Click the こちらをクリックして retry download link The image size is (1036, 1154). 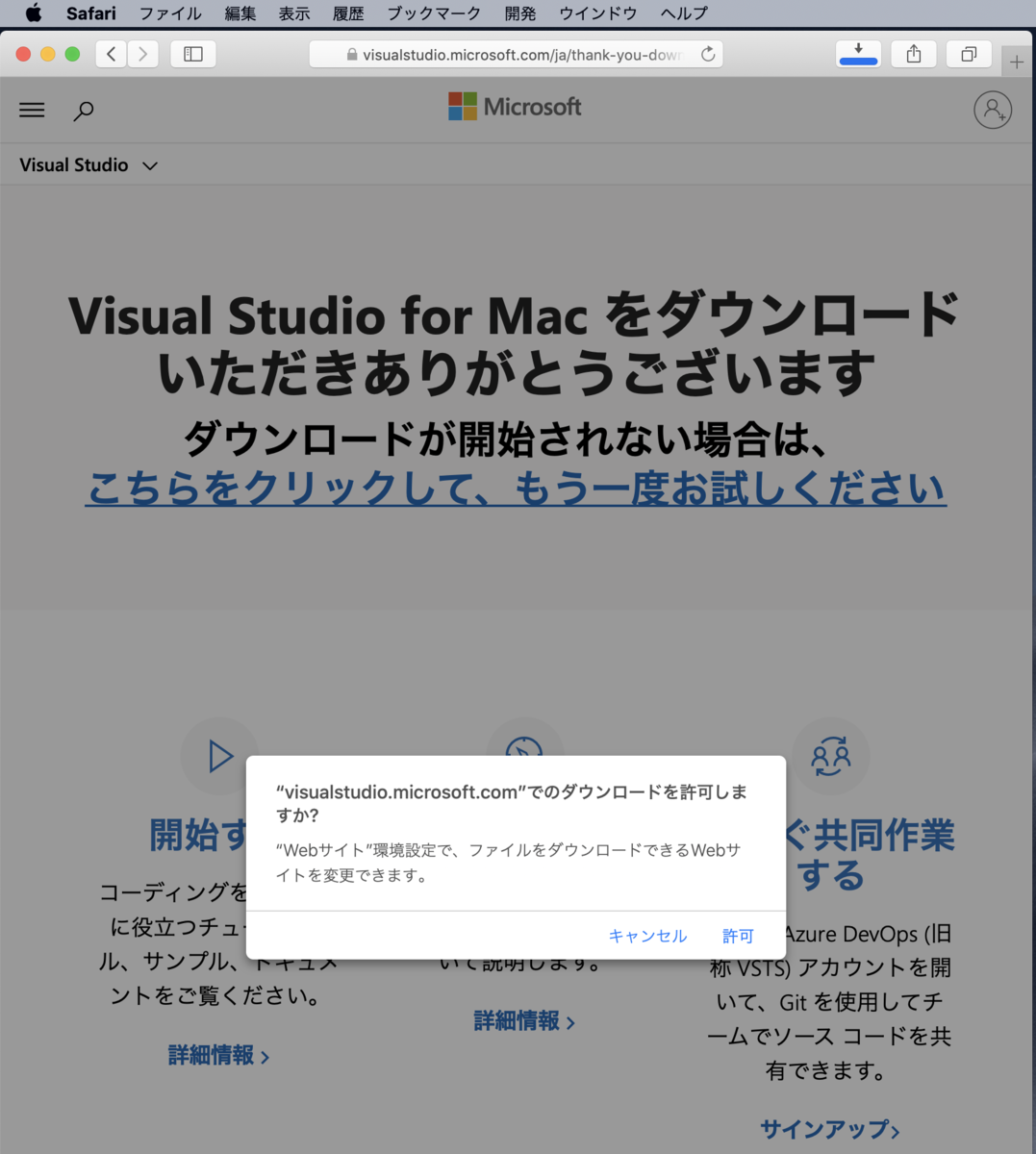click(x=517, y=488)
